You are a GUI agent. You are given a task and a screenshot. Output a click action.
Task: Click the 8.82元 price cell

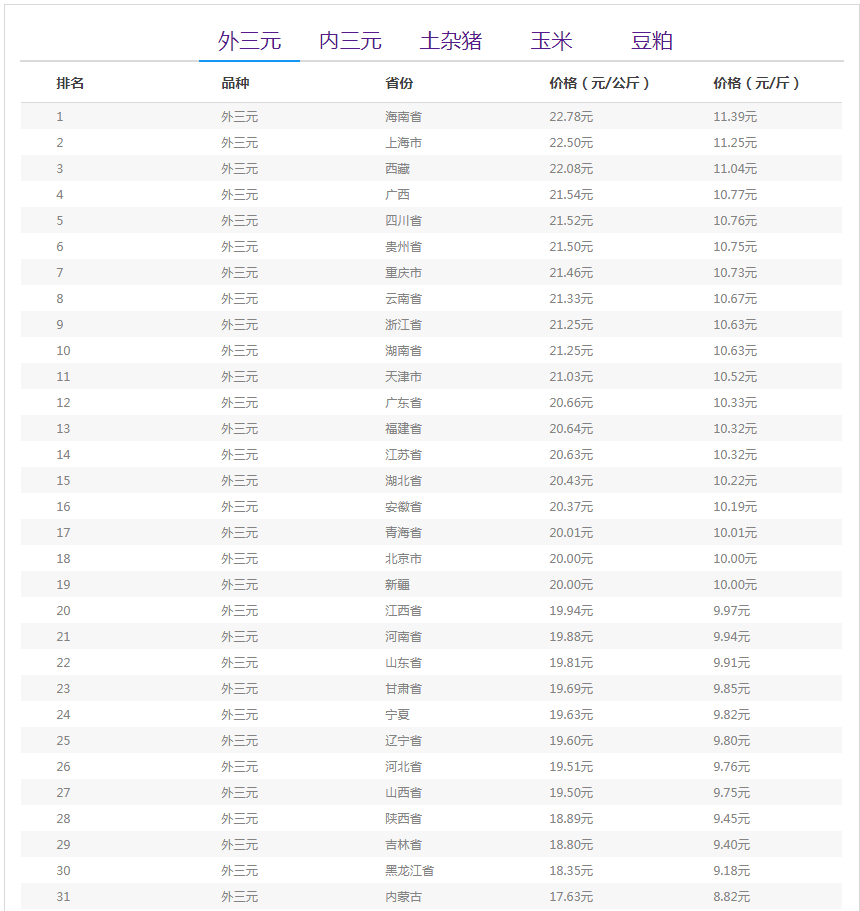pos(731,897)
